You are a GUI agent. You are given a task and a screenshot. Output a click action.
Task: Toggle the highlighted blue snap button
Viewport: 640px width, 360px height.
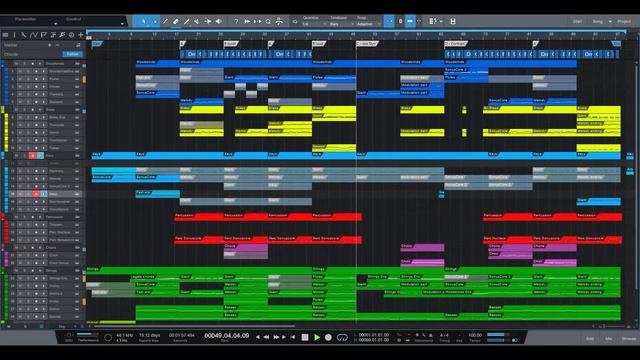(x=389, y=21)
